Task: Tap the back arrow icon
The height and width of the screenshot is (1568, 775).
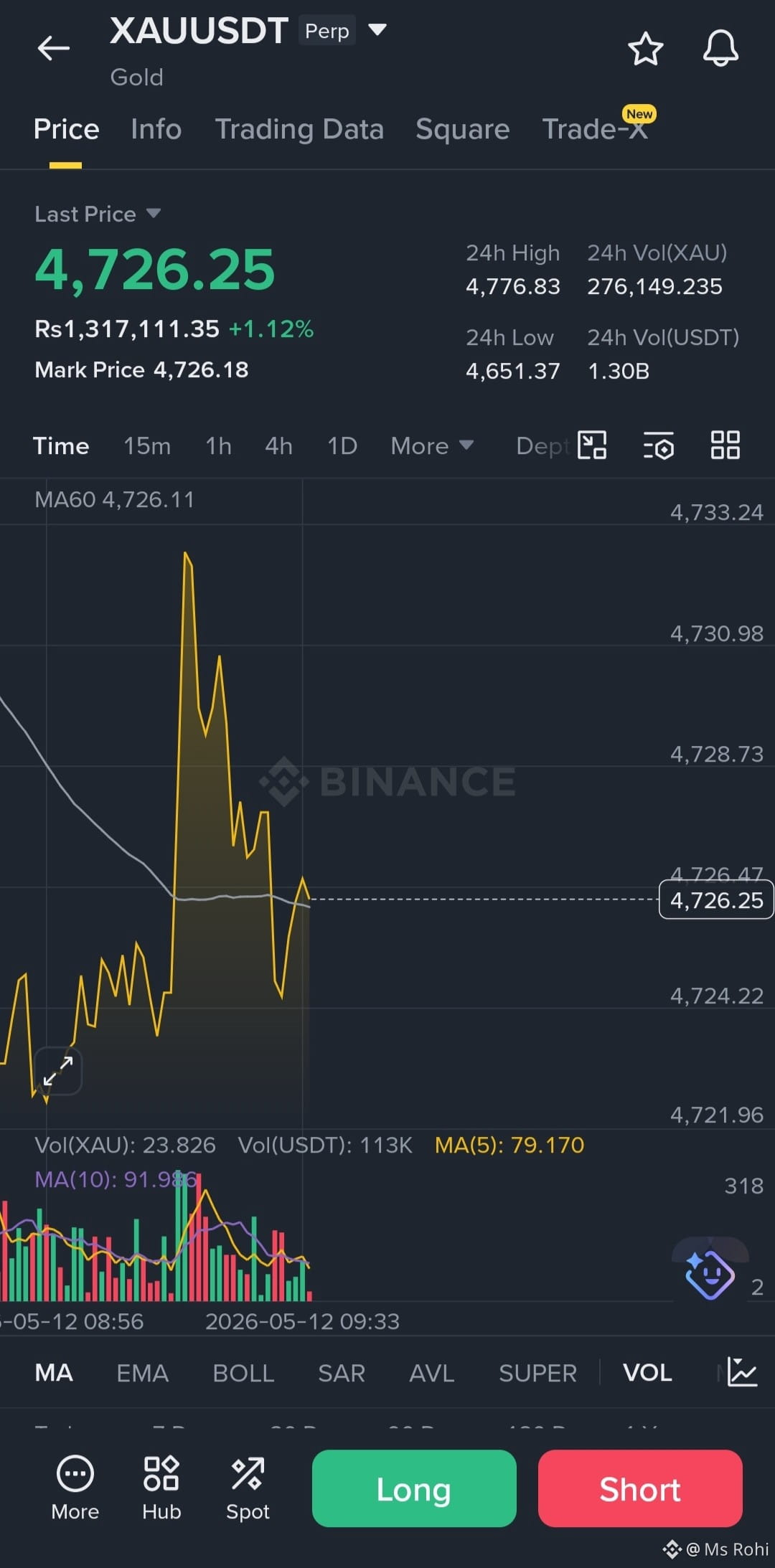Action: click(54, 49)
